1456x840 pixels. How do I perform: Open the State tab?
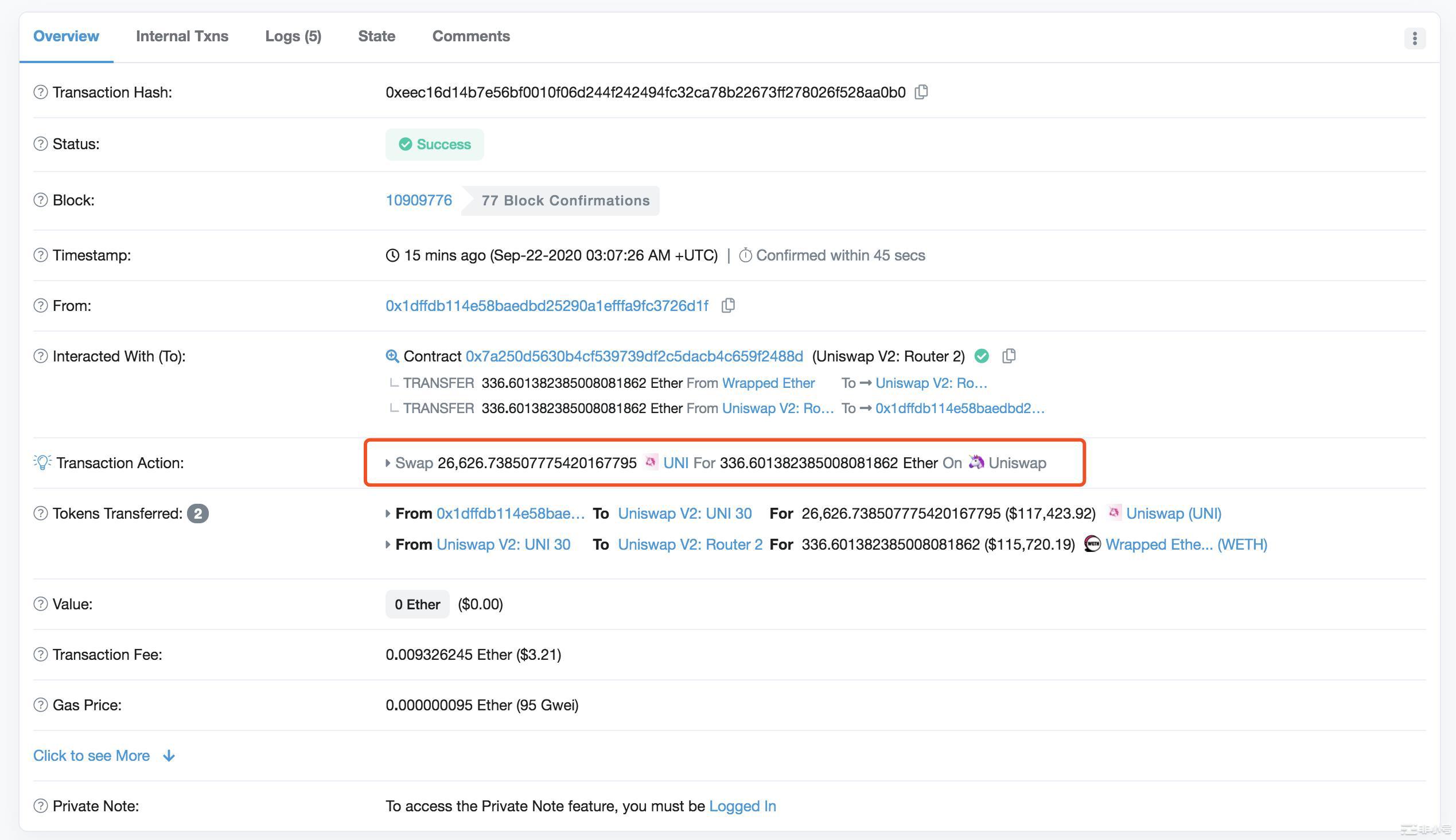click(376, 36)
